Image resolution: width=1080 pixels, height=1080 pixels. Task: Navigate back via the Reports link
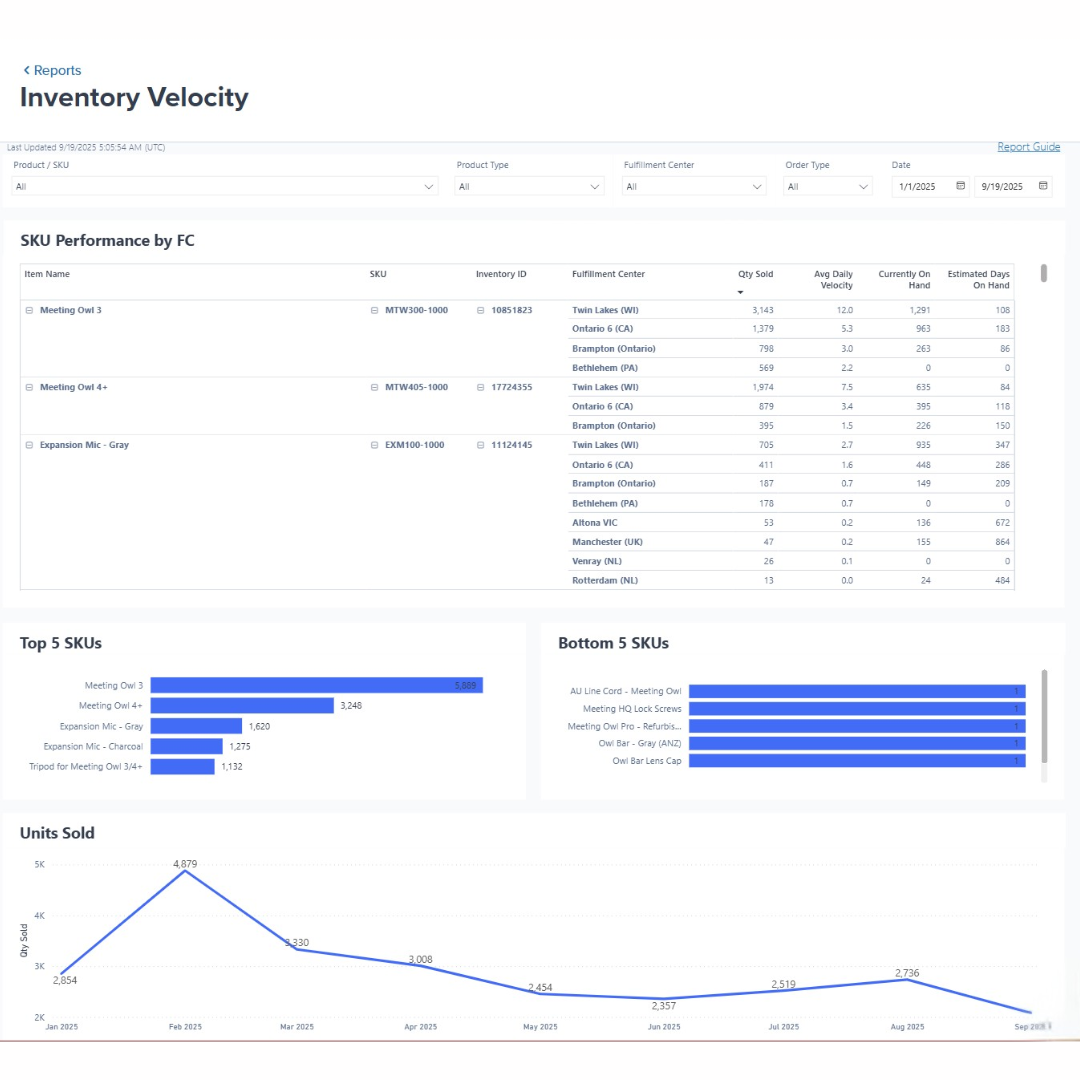[x=57, y=70]
